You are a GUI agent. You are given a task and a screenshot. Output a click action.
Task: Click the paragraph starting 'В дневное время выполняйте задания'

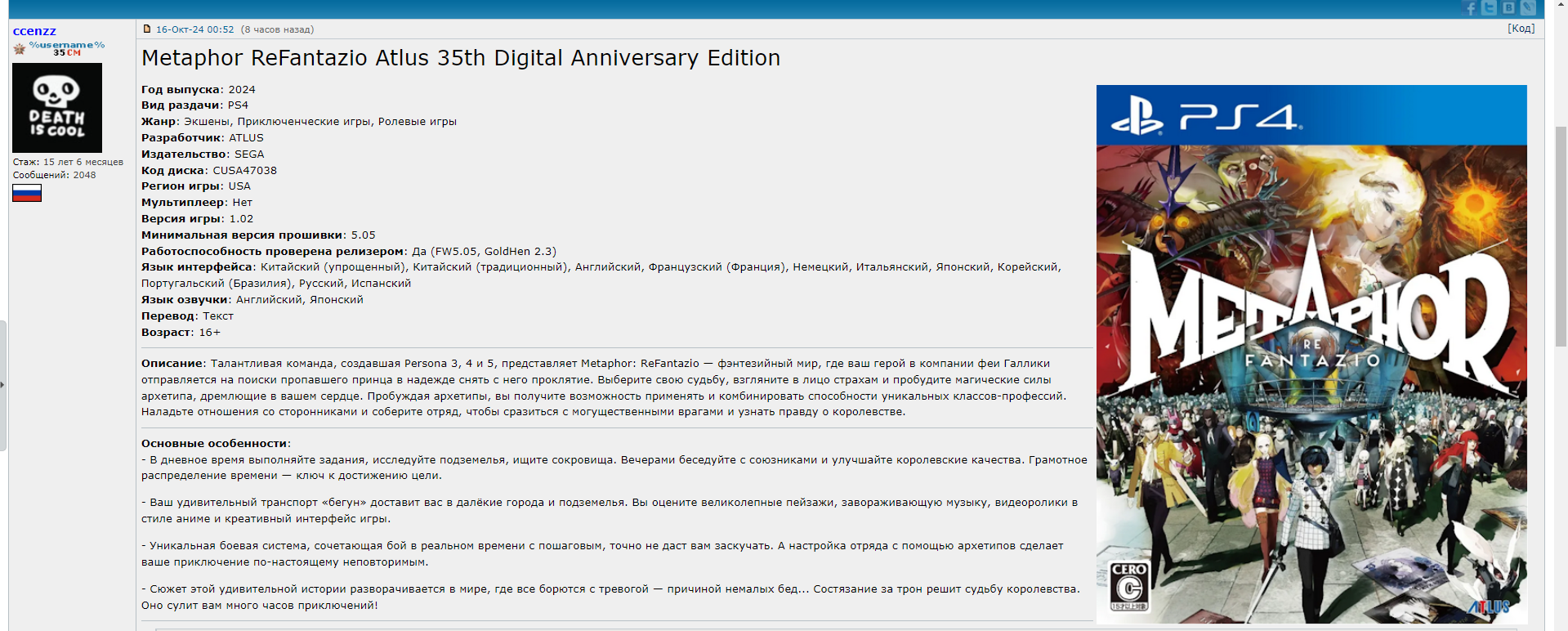point(614,468)
